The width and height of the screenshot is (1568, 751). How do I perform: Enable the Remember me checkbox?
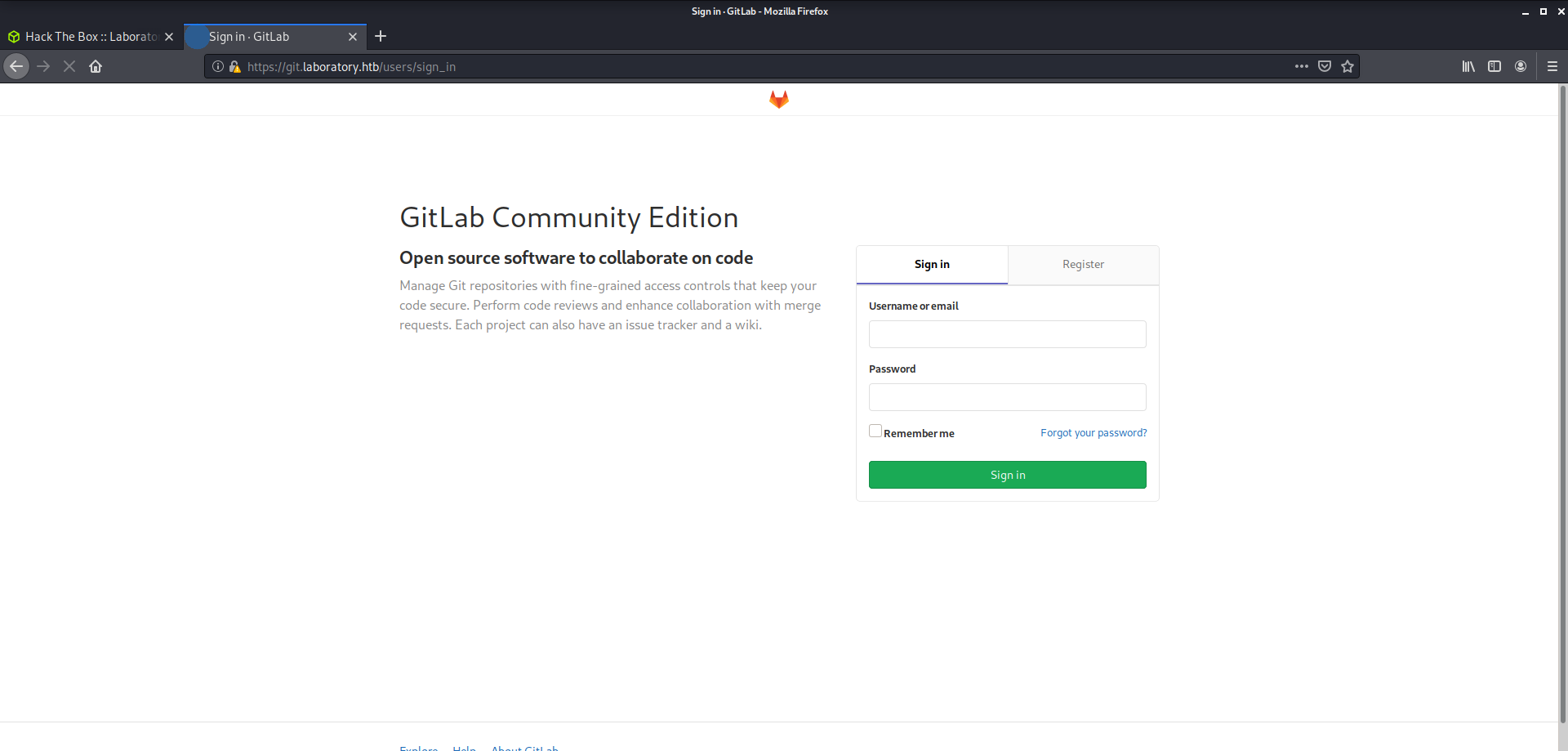pyautogui.click(x=875, y=431)
